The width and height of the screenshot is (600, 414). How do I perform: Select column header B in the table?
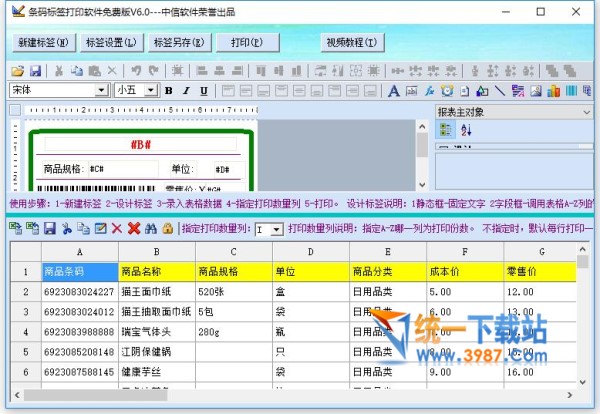point(157,251)
